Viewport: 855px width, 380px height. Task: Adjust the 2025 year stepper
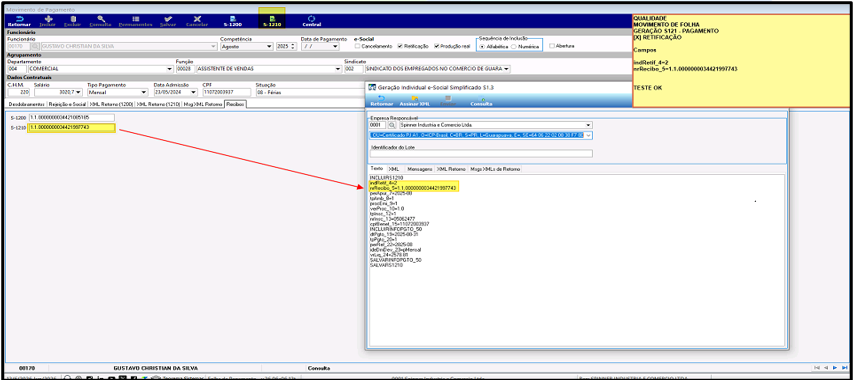[x=294, y=46]
